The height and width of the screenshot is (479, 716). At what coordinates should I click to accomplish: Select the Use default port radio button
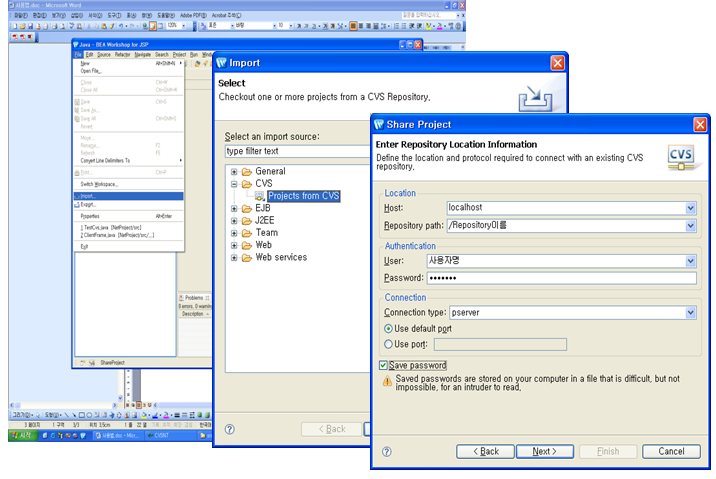click(388, 329)
